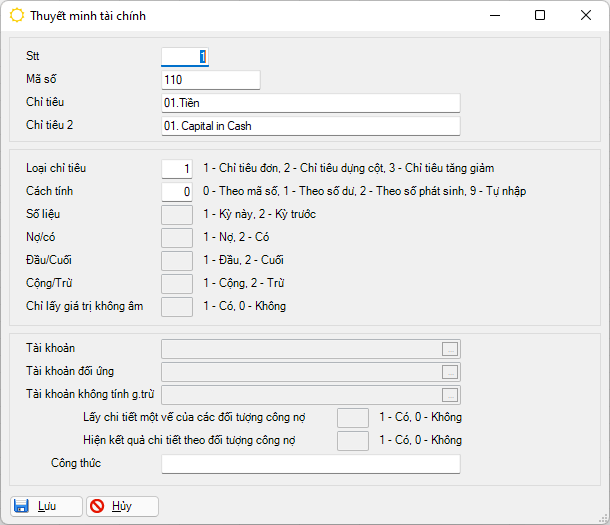
Task: Edit the Chỉ tiêu 2 Capital in Cash field
Action: pyautogui.click(x=310, y=126)
